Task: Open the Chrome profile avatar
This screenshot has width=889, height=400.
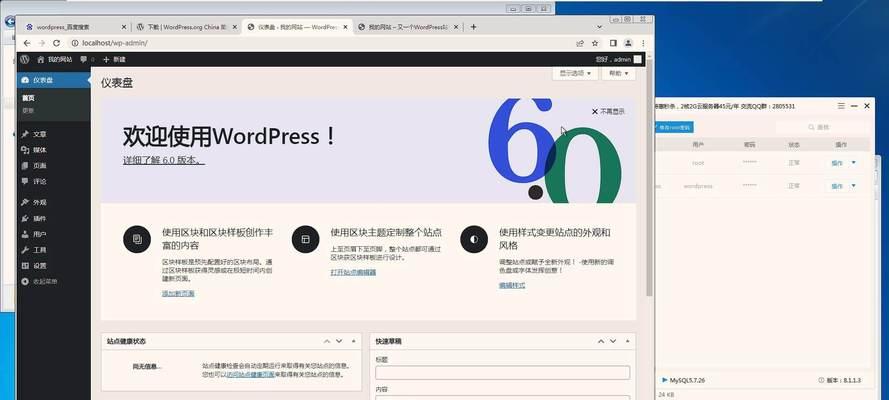Action: pos(628,43)
